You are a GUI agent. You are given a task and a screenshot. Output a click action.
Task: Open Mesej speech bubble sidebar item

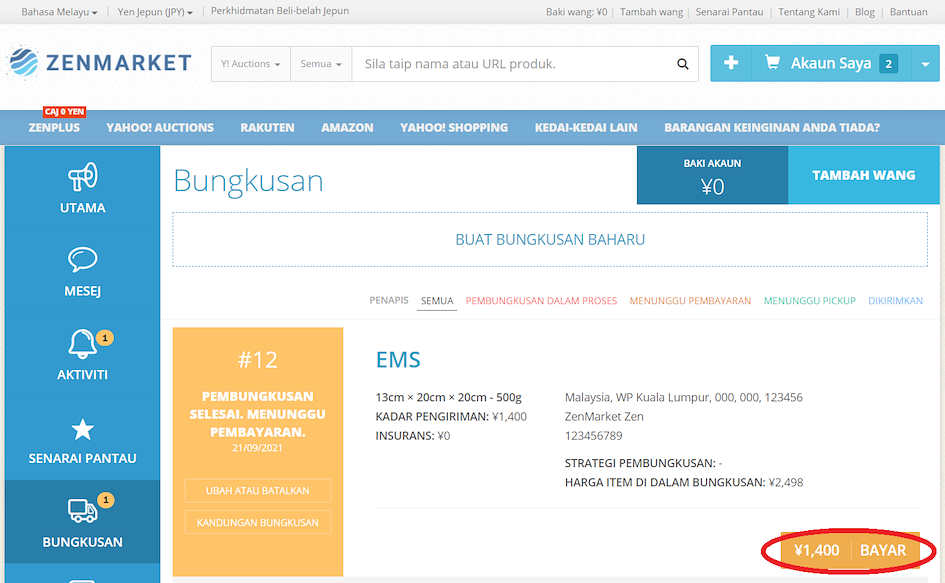[83, 272]
